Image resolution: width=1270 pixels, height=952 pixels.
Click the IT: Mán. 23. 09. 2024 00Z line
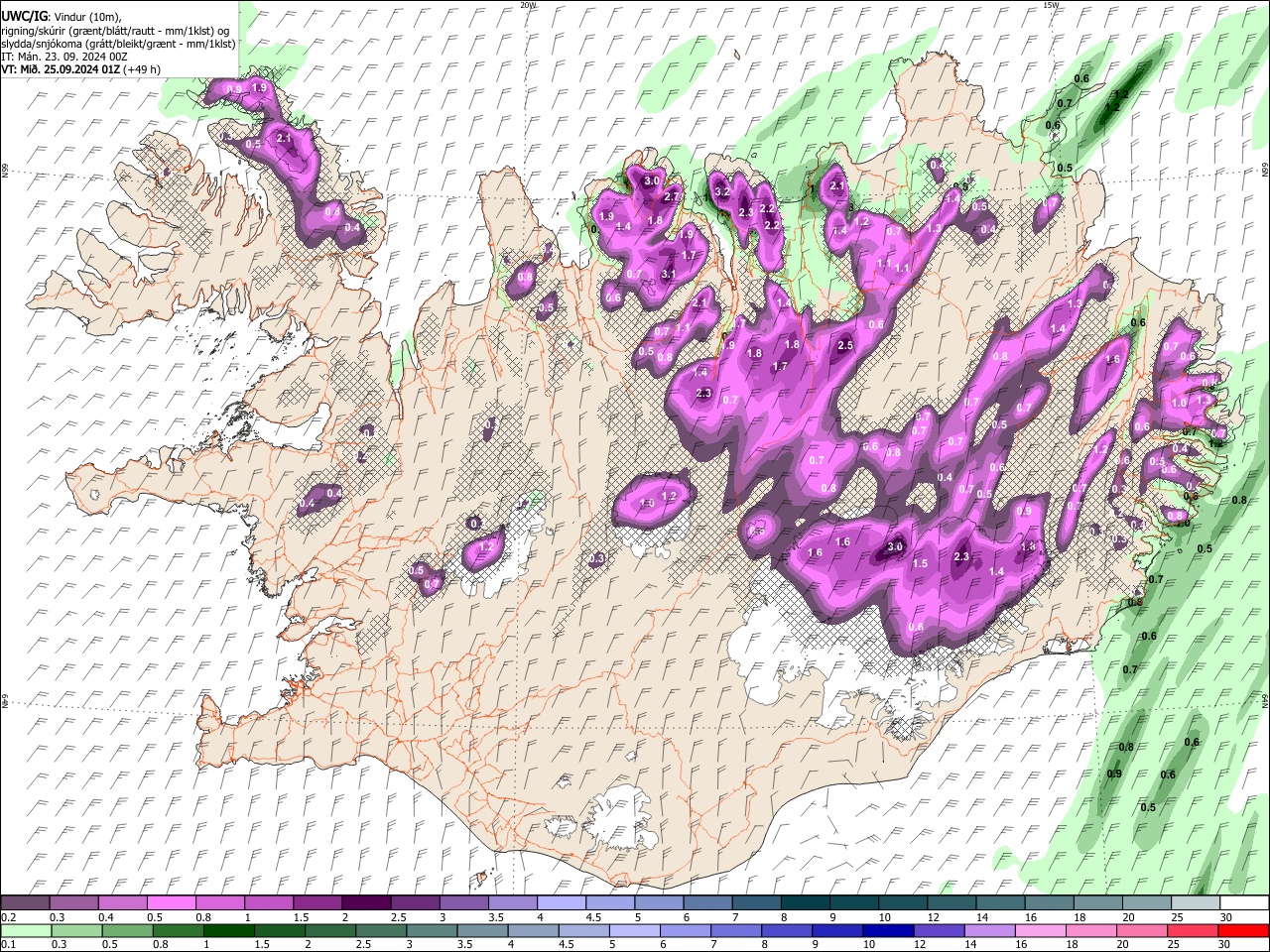coord(64,57)
